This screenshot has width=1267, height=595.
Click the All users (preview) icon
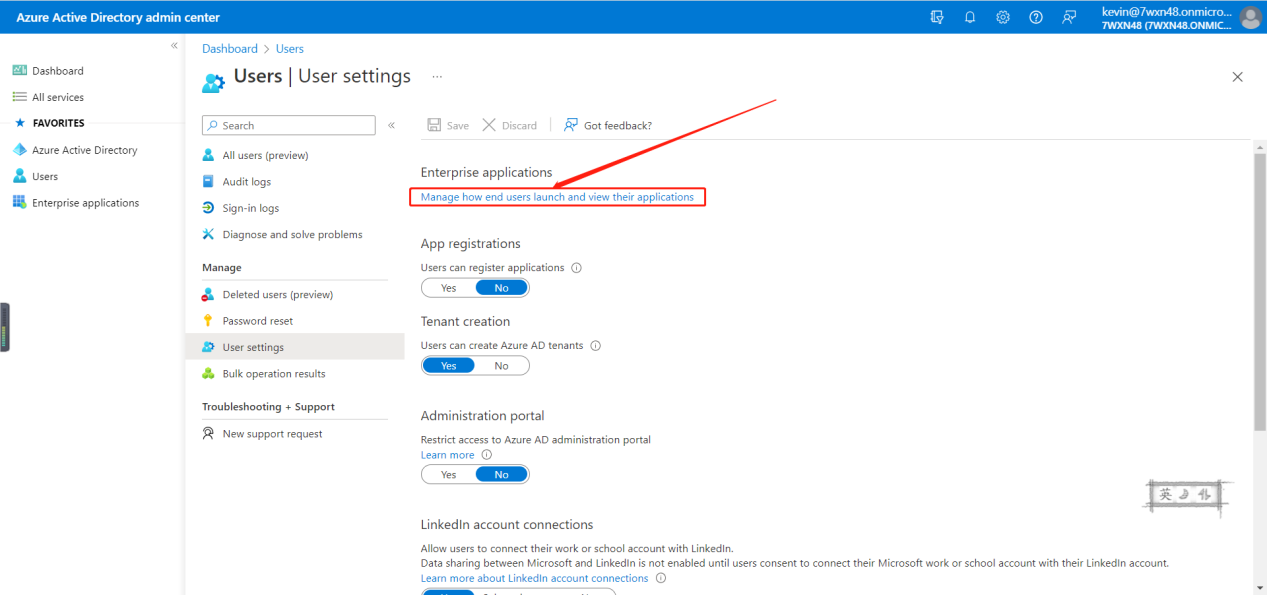pos(208,155)
